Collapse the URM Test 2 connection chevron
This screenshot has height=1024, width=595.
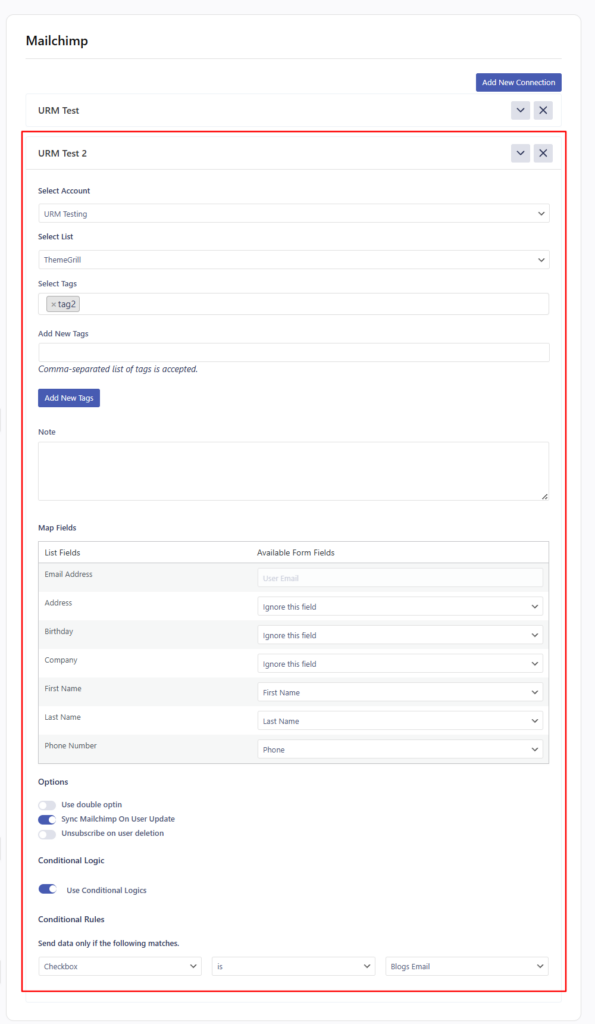tap(520, 153)
